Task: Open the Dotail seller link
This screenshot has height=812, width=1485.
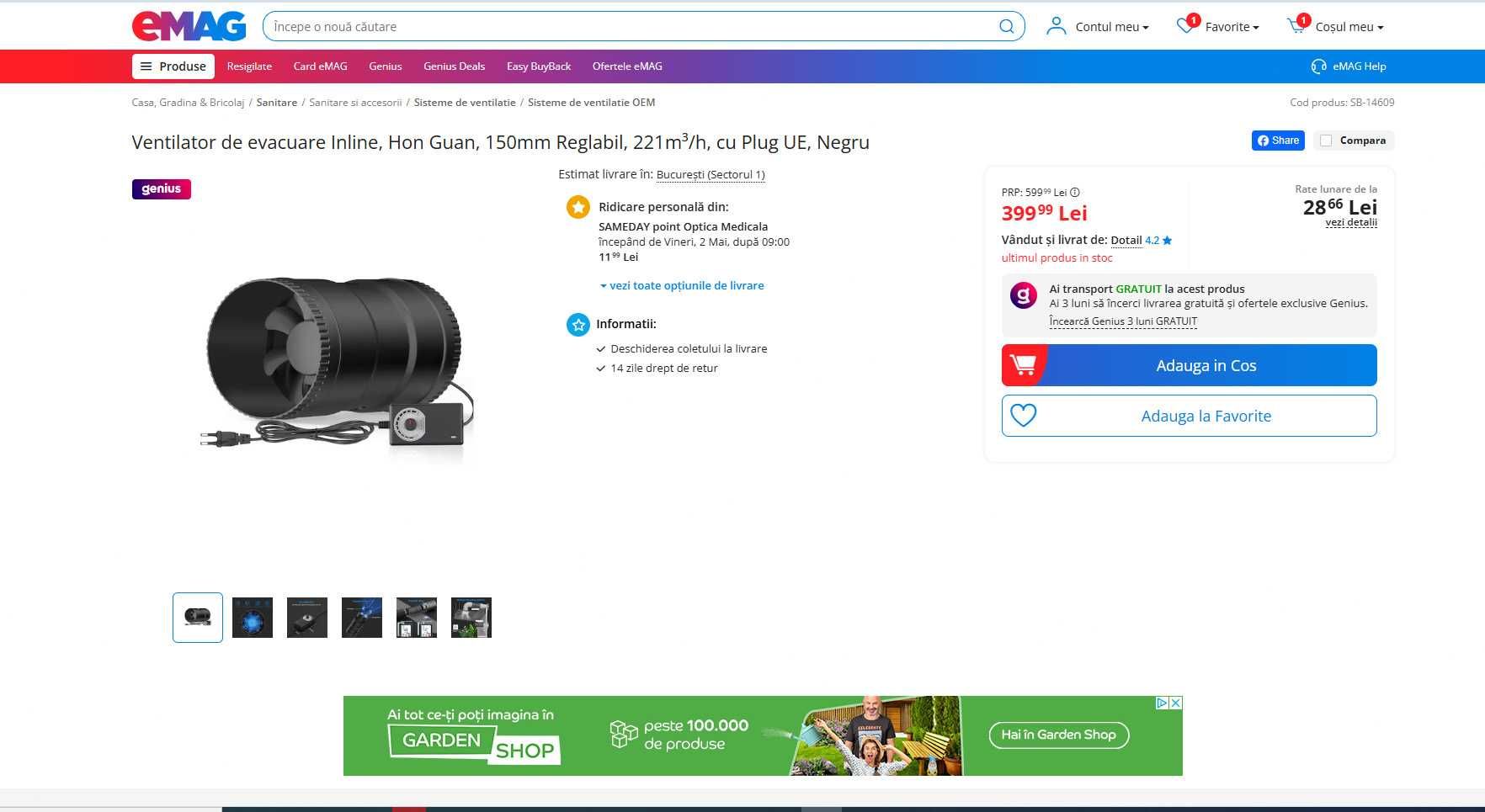Action: tap(1126, 241)
